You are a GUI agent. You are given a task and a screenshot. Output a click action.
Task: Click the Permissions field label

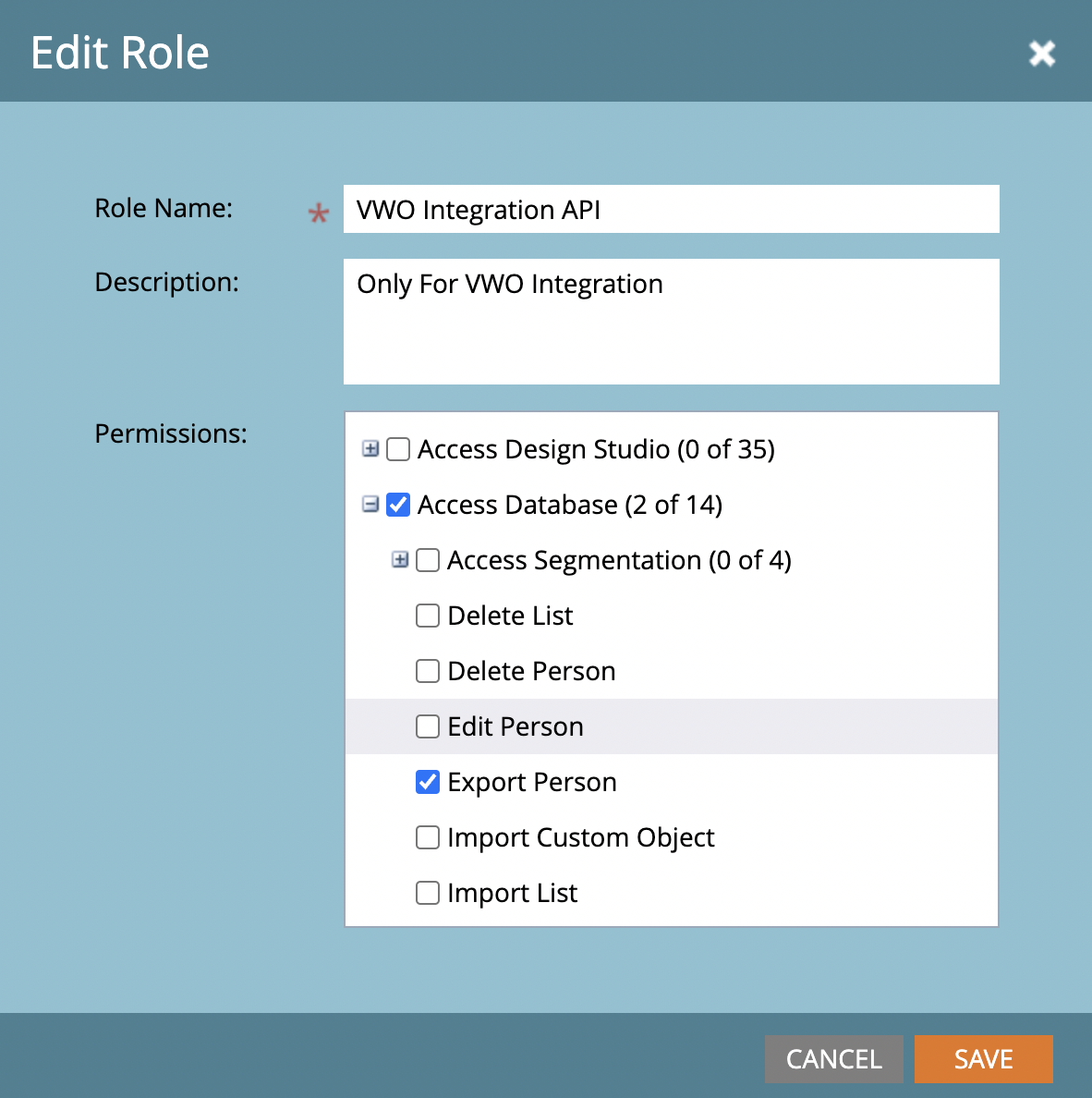171,433
